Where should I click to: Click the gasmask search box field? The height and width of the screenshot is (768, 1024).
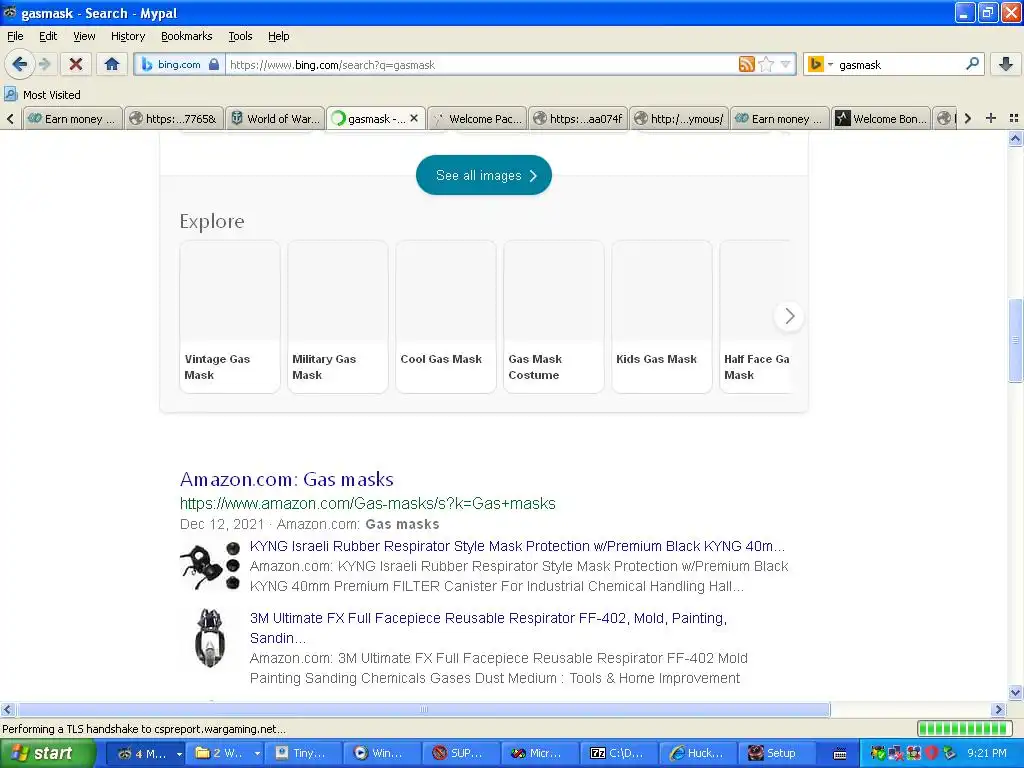[x=899, y=65]
